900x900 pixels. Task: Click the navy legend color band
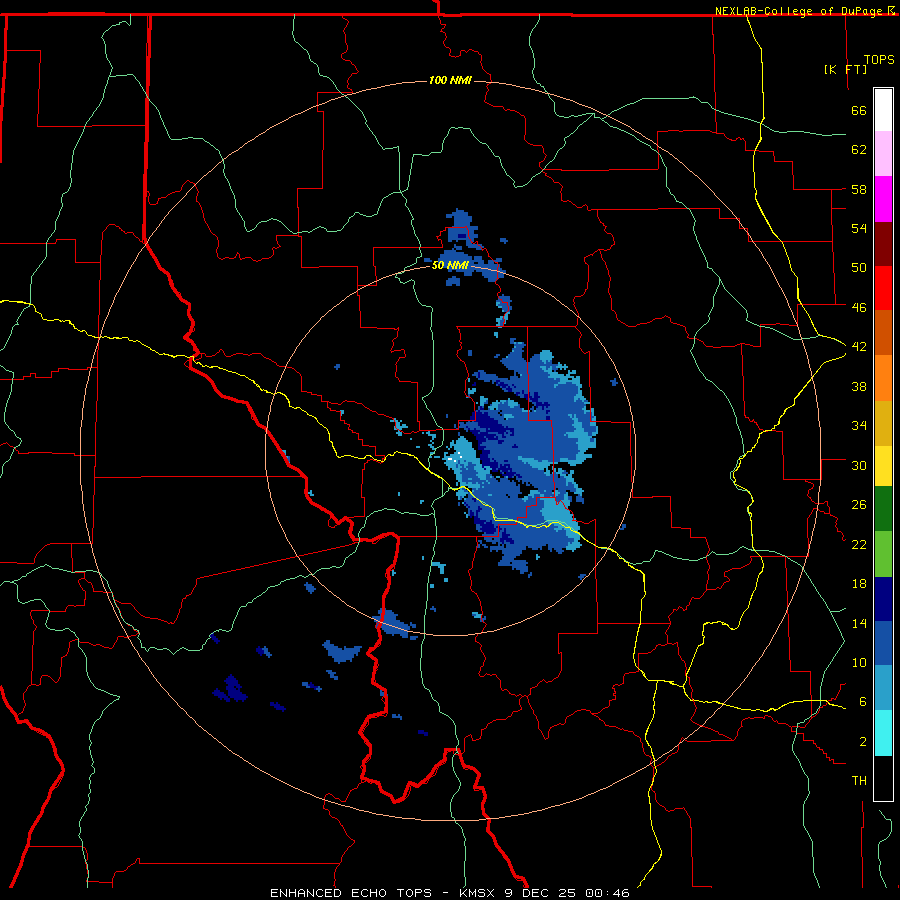(x=883, y=599)
